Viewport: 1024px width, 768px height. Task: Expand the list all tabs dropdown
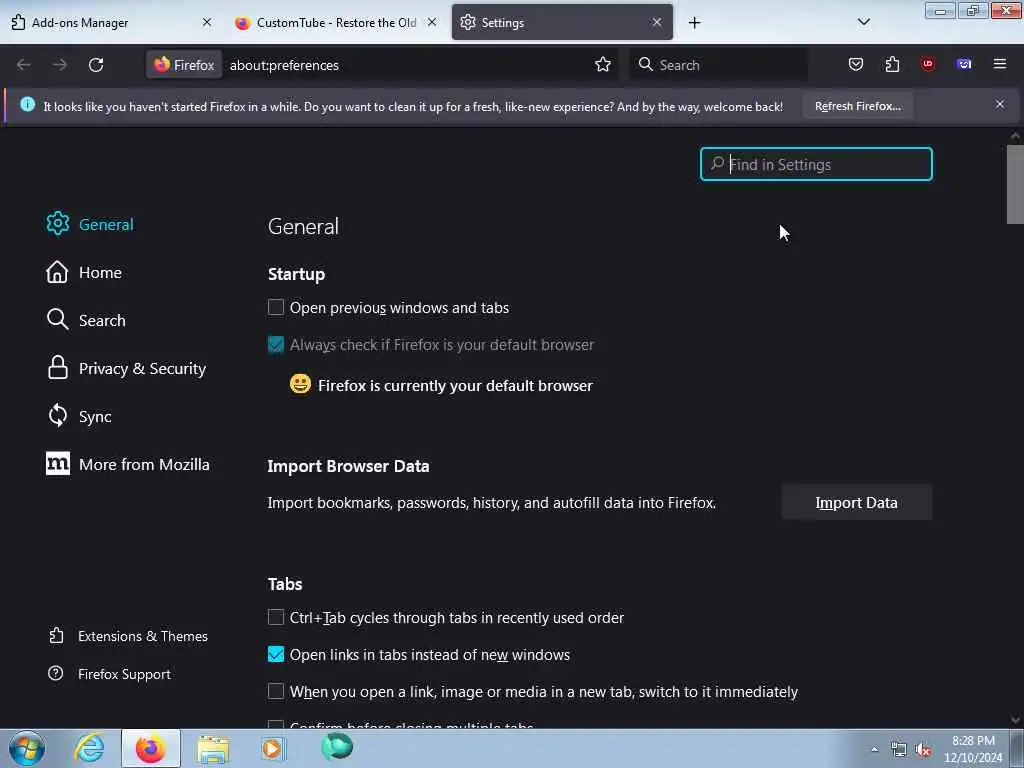[x=863, y=22]
